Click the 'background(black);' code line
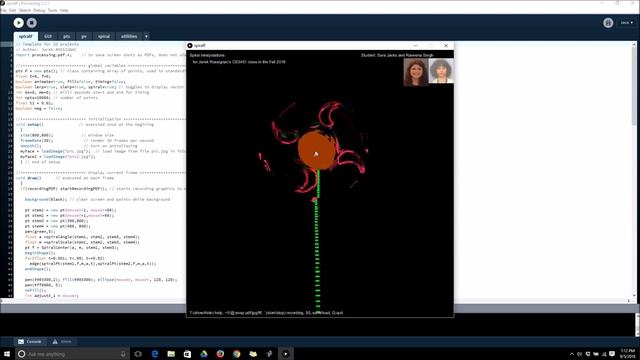The image size is (640, 360). (x=46, y=199)
